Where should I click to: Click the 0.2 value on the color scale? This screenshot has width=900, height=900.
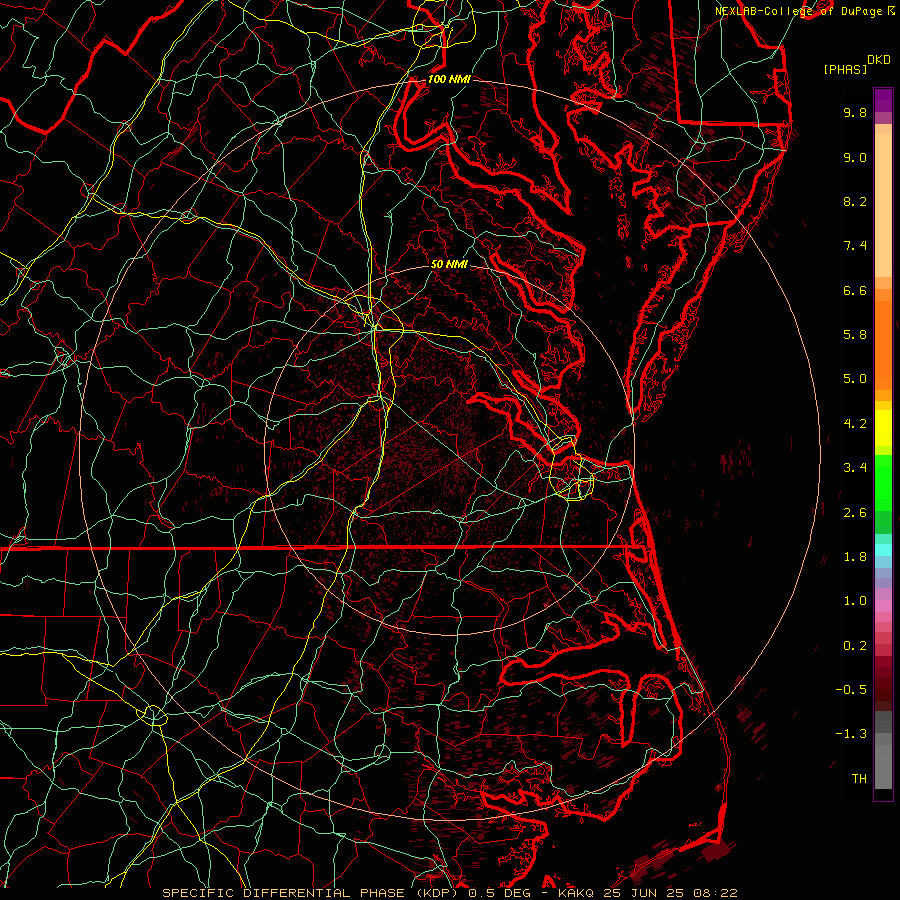(x=855, y=646)
